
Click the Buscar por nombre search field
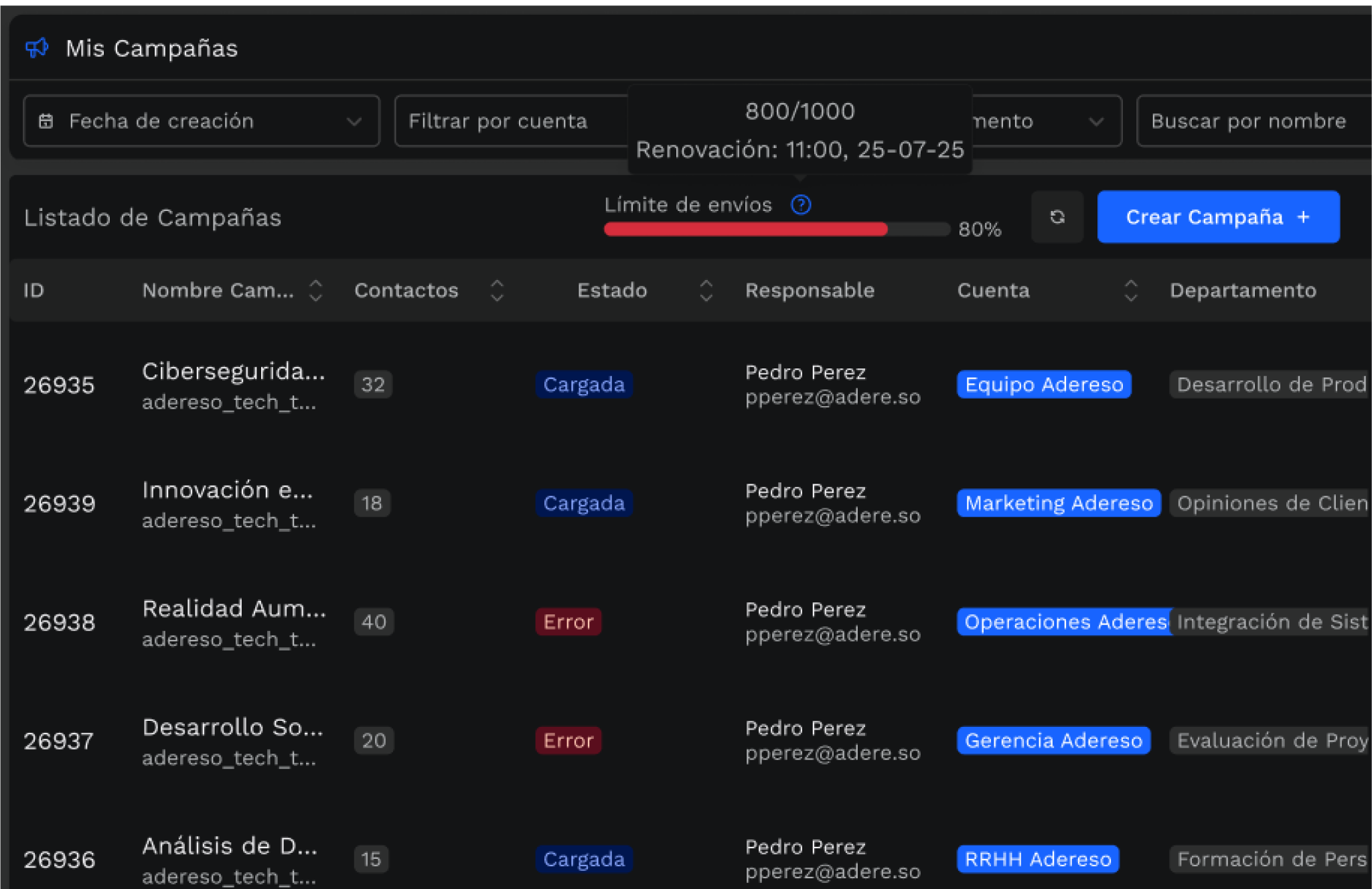(x=1252, y=121)
